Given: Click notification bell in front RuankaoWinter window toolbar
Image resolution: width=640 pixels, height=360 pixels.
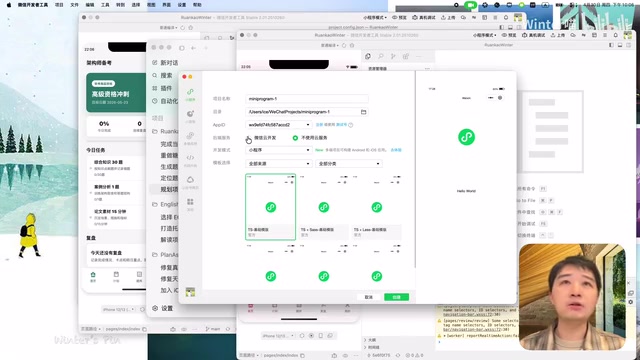Looking at the screenshot, I should pos(616,35).
